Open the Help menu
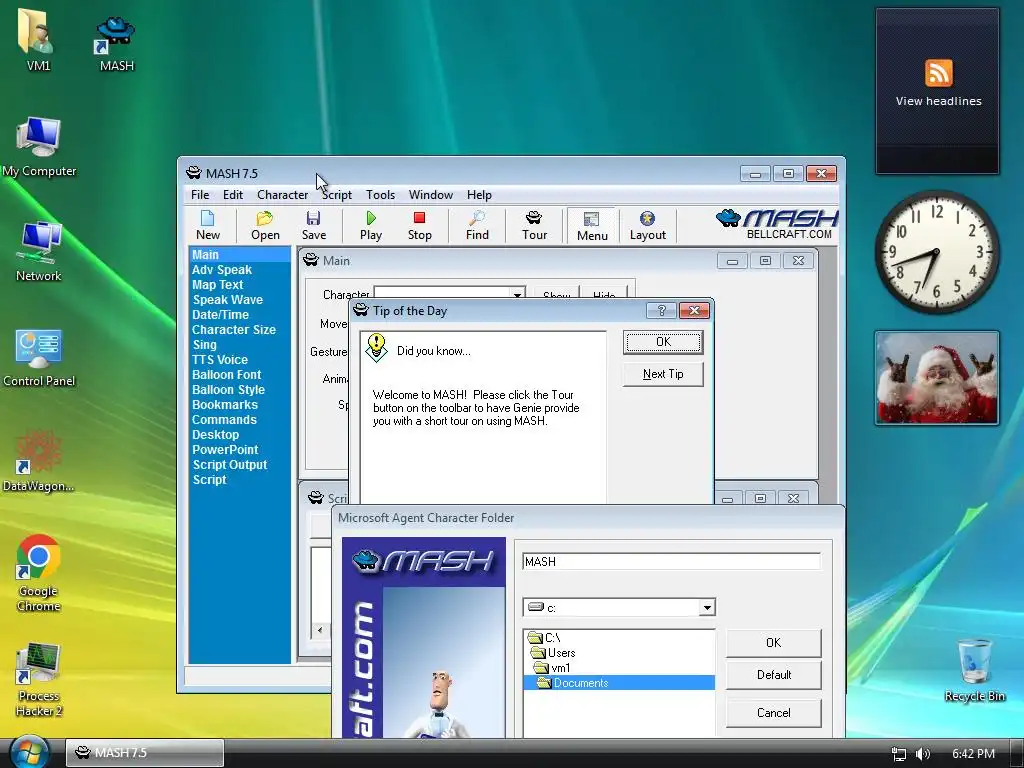Viewport: 1024px width, 768px height. click(479, 195)
